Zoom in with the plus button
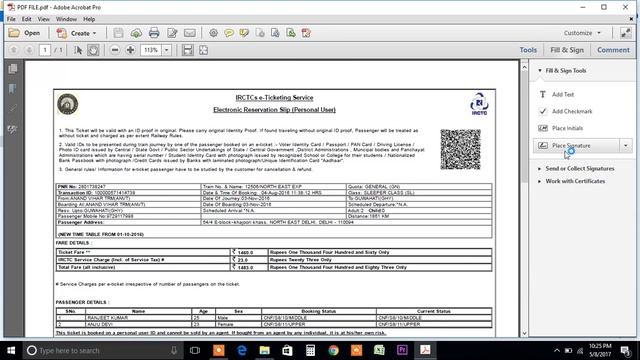This screenshot has width=640, height=360. coord(131,50)
